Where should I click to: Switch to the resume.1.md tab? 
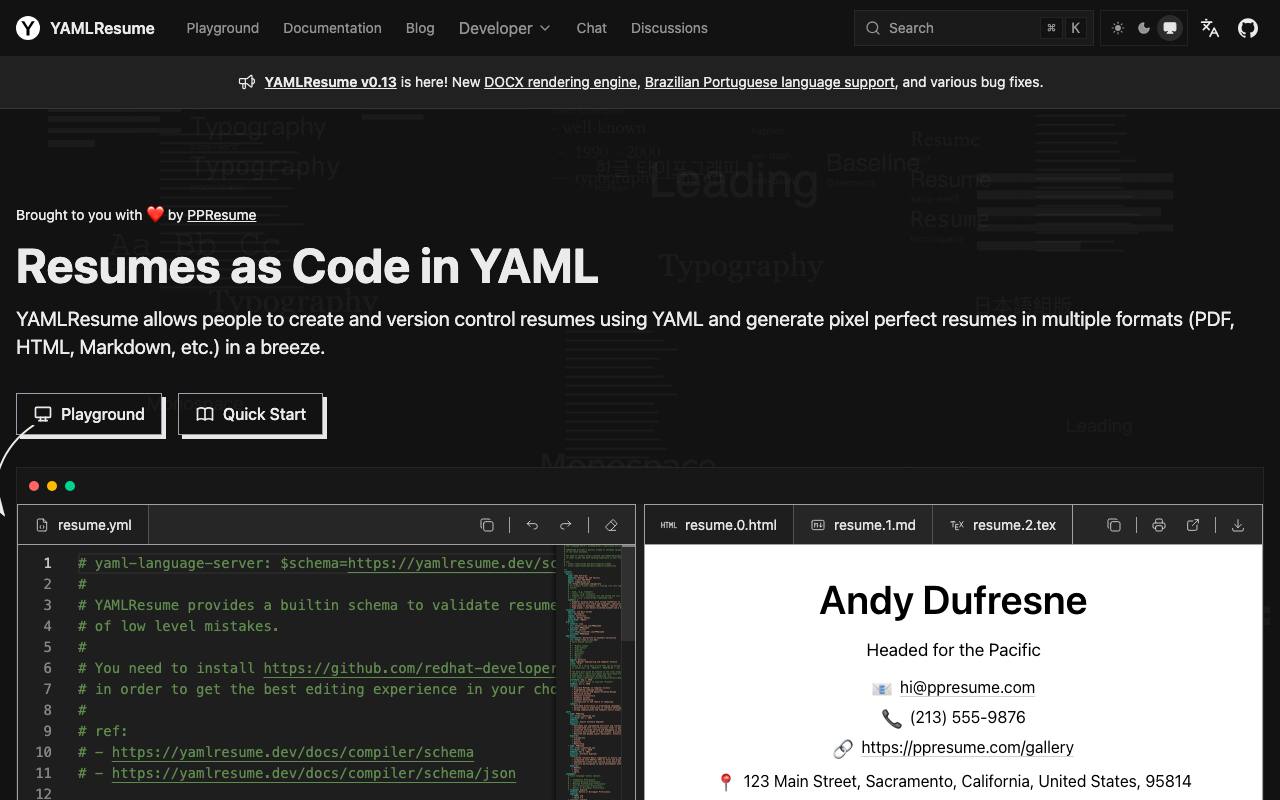pyautogui.click(x=863, y=525)
